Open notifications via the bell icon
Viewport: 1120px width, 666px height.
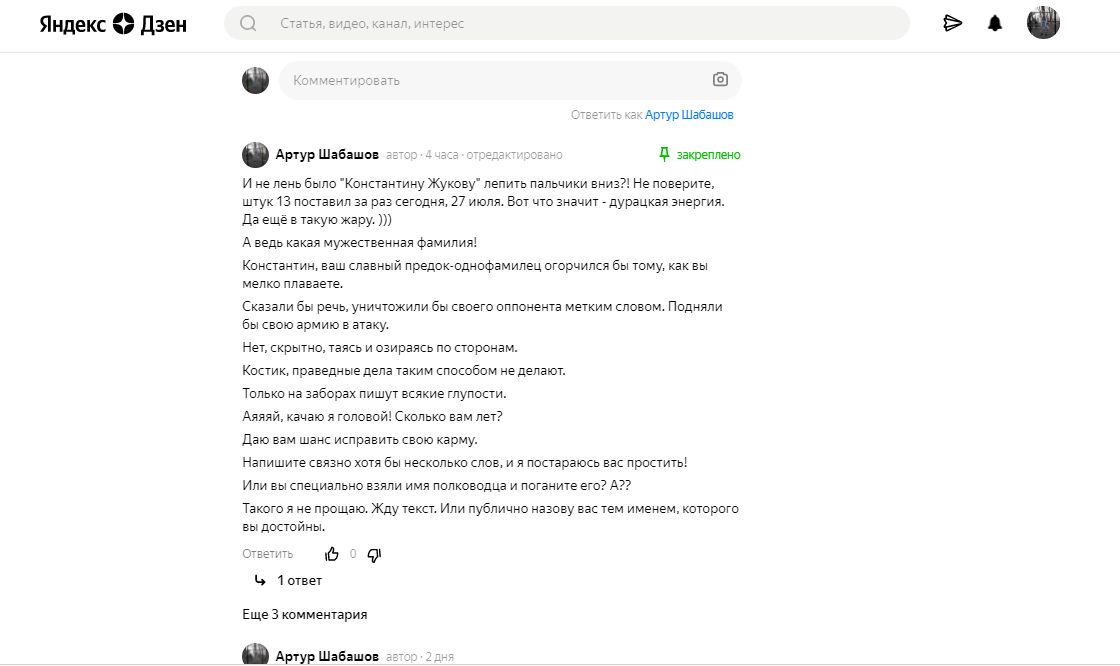995,22
